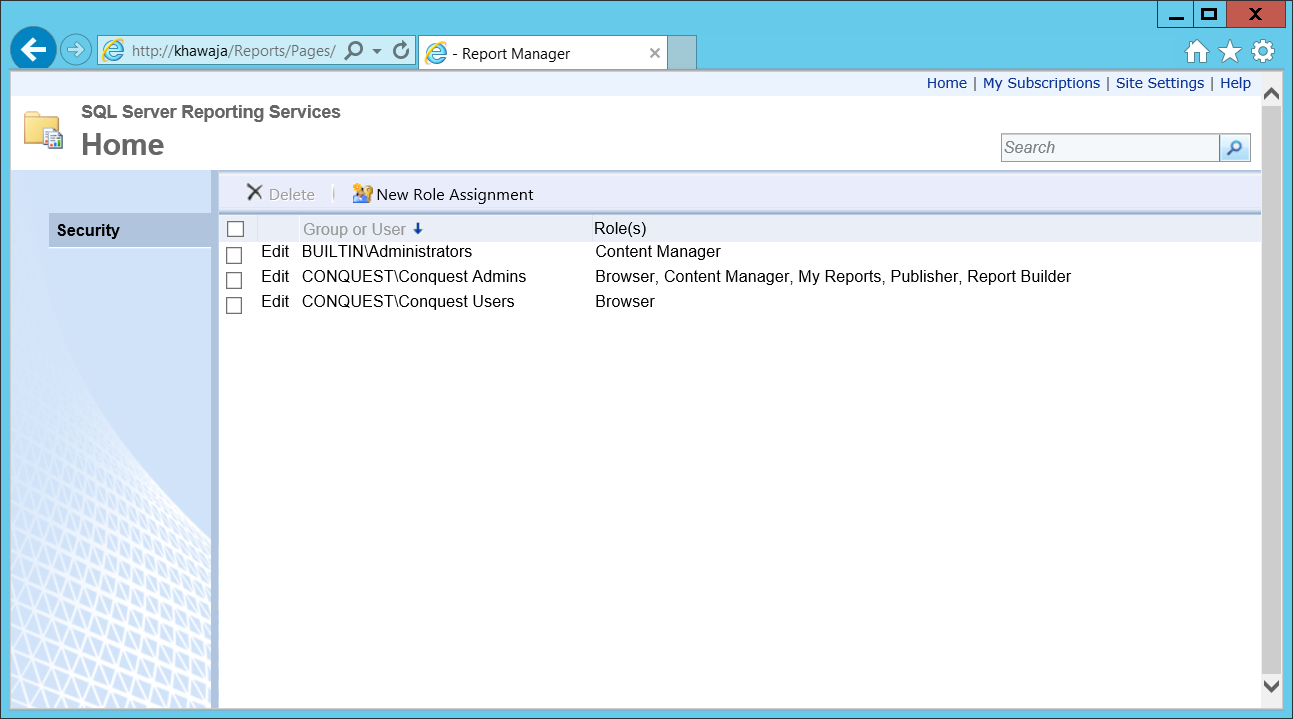Check the CONQUEST\Conquest Users row checkbox

click(234, 305)
